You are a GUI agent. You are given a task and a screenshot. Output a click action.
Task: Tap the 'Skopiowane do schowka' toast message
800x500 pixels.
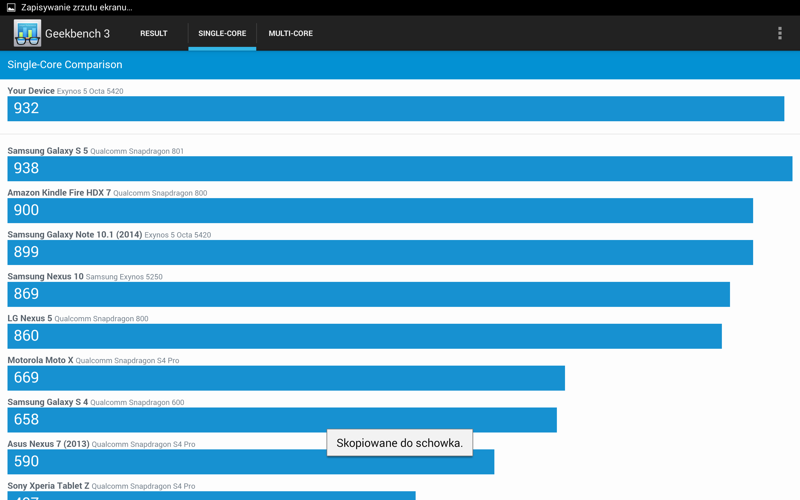pyautogui.click(x=399, y=443)
